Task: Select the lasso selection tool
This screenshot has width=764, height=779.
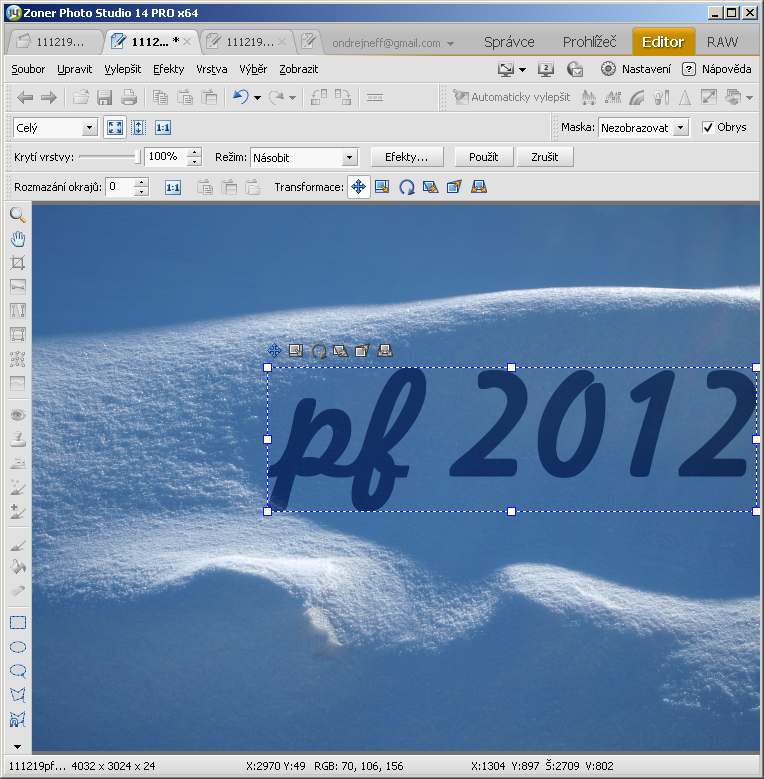Action: click(x=17, y=671)
